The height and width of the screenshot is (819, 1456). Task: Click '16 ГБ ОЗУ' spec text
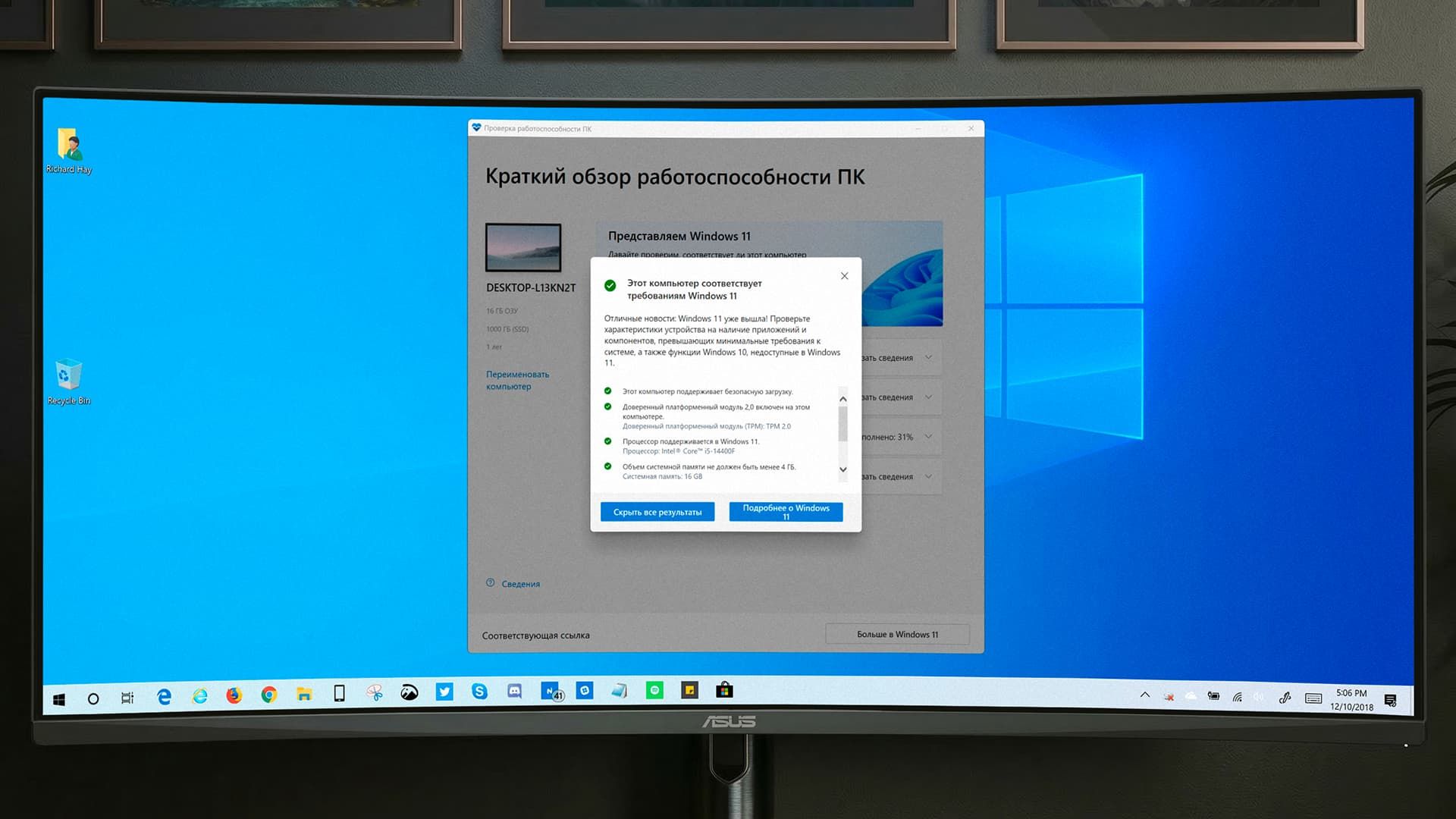502,311
